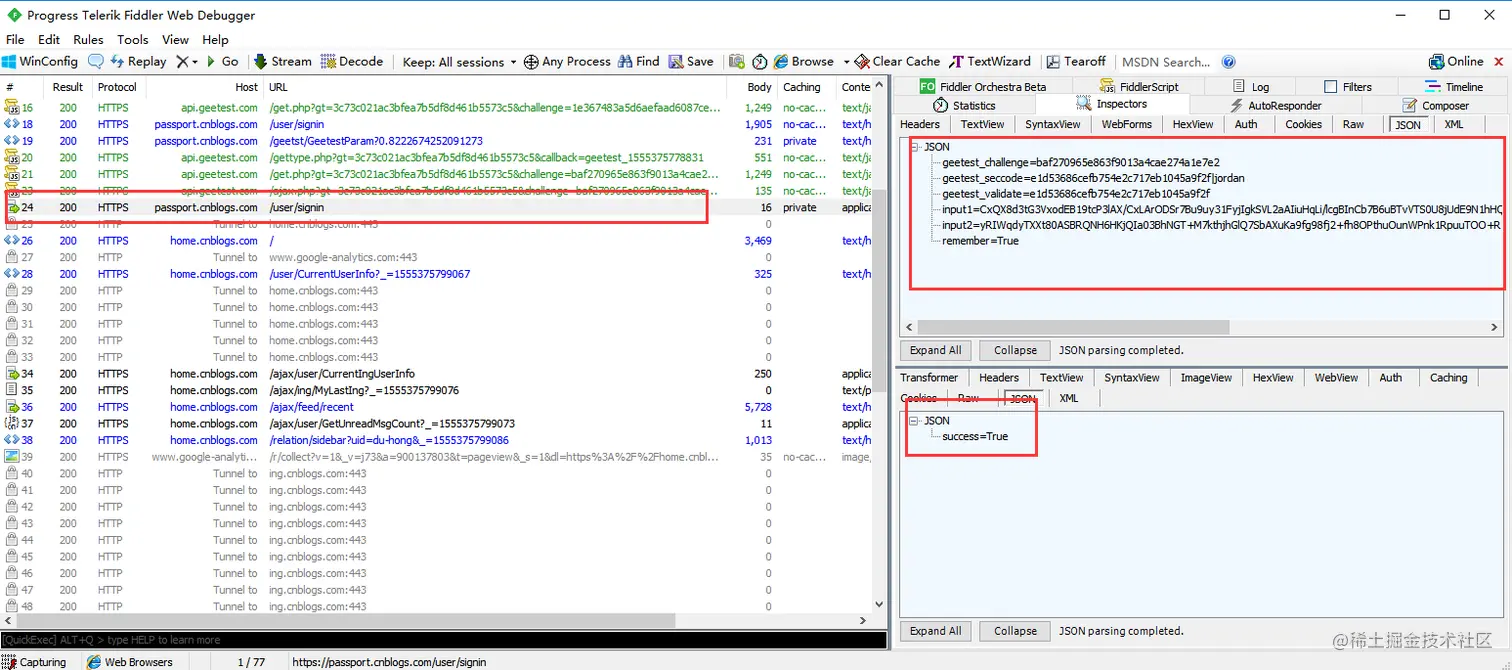Viewport: 1512px width, 670px height.
Task: Toggle the Stream mode button
Action: 283,61
